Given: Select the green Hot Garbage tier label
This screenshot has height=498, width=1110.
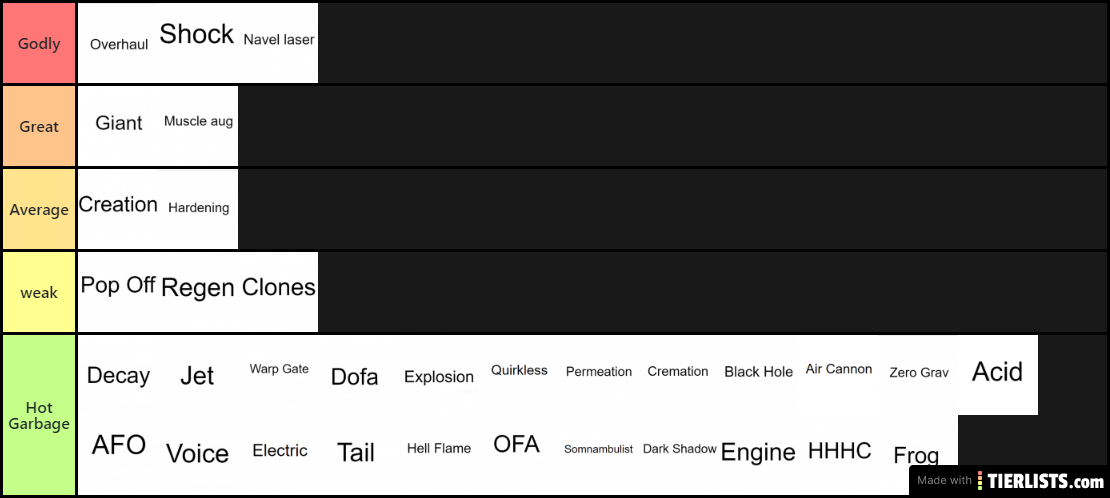Looking at the screenshot, I should click(x=38, y=415).
